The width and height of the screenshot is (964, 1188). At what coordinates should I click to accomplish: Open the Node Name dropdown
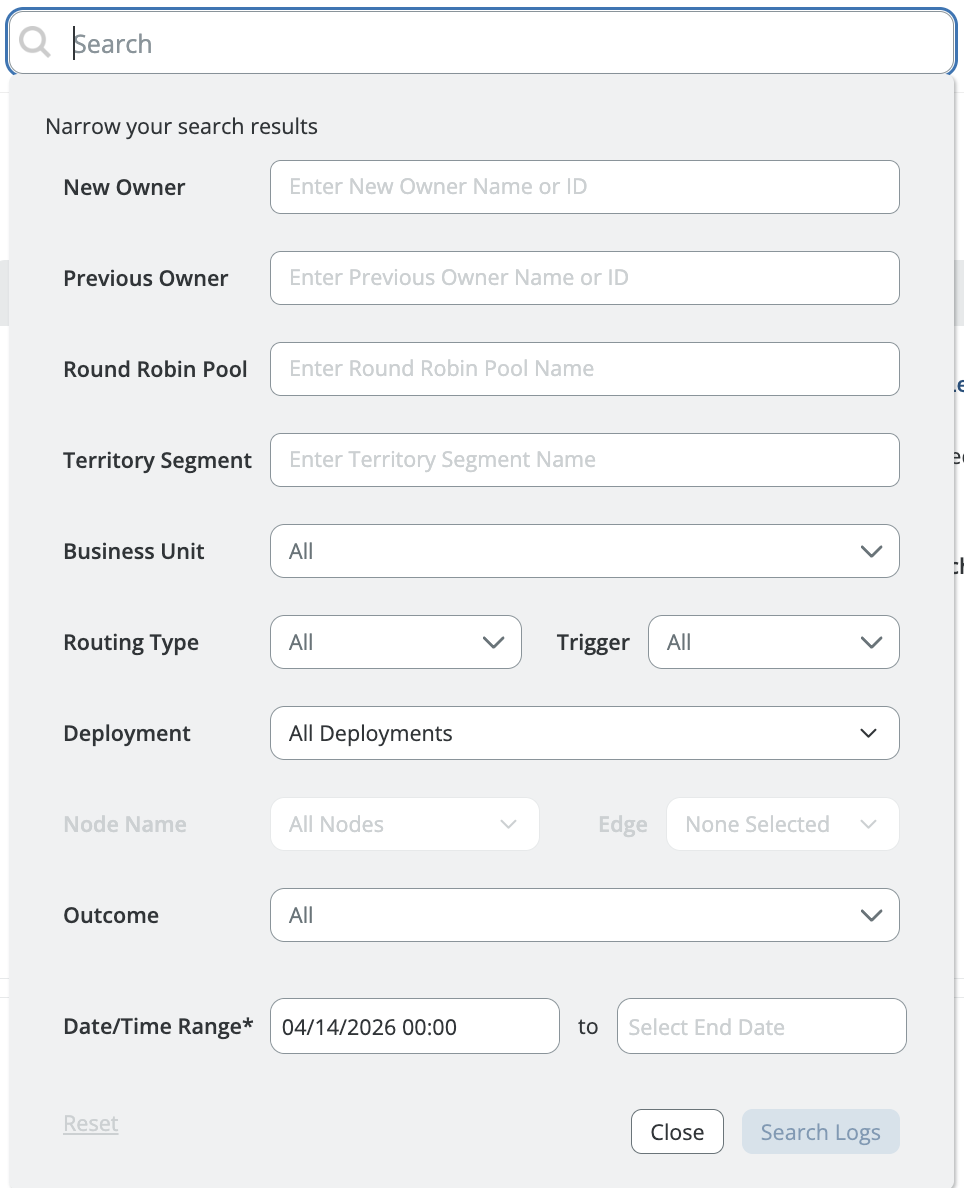(404, 824)
